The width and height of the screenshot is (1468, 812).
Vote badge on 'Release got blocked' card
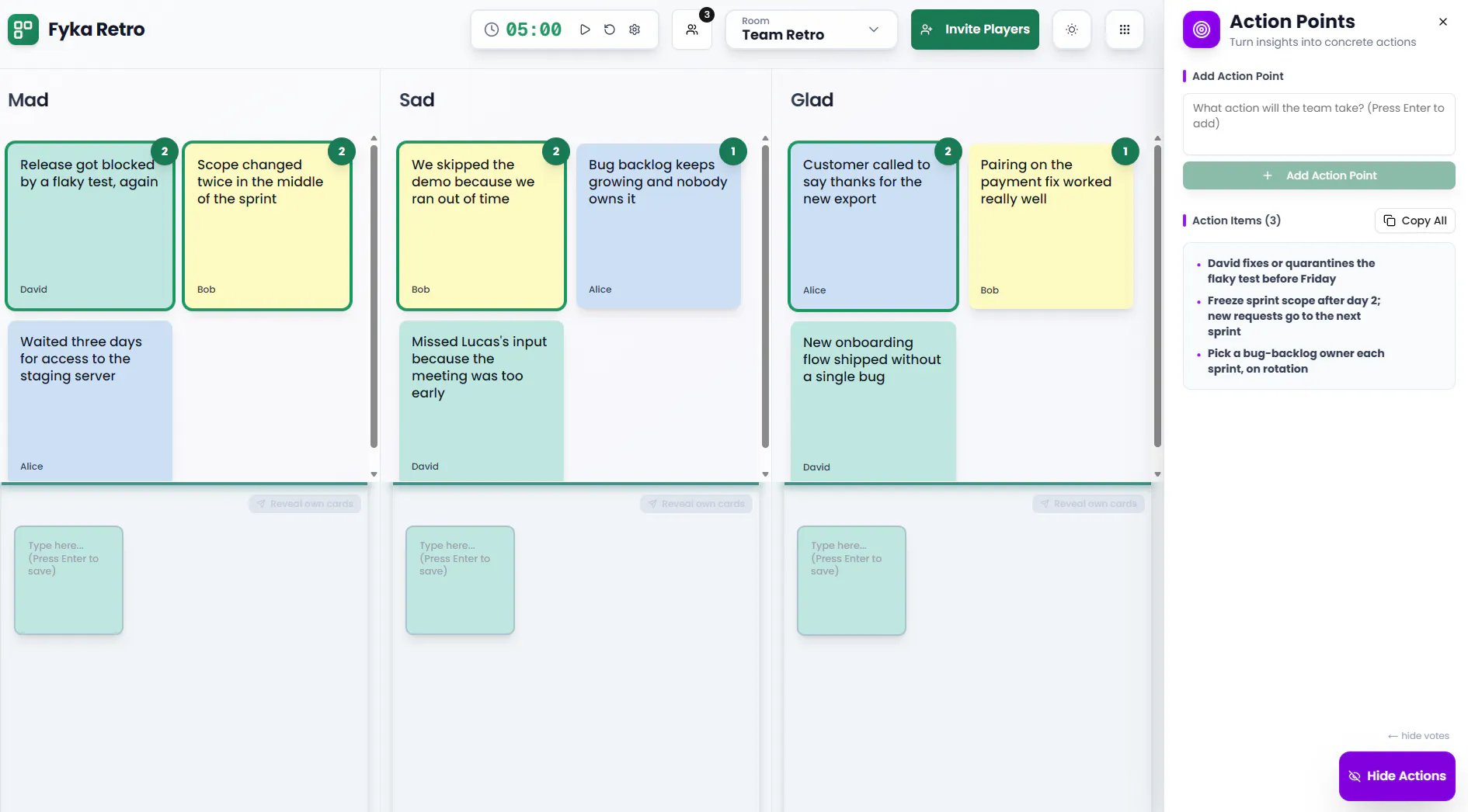point(165,151)
